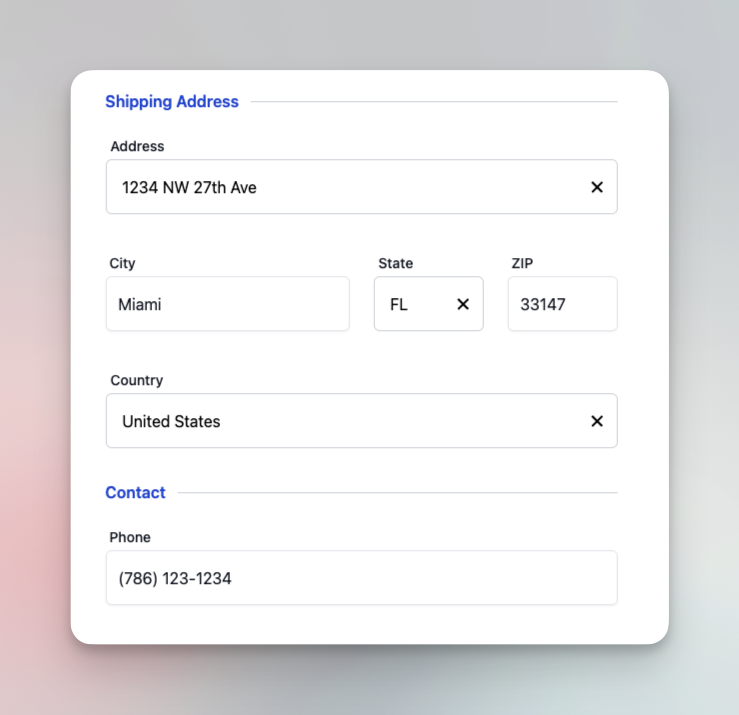The width and height of the screenshot is (739, 715).
Task: Select the ZIP field with 33147
Action: click(x=562, y=304)
